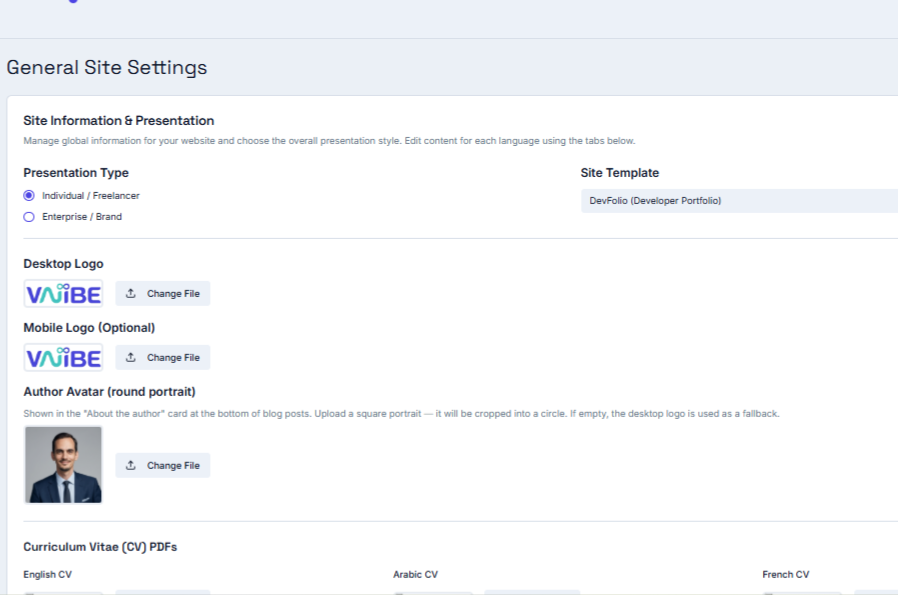Click the Presentation Type label
Viewport: 898px width, 595px height.
pyautogui.click(x=76, y=173)
